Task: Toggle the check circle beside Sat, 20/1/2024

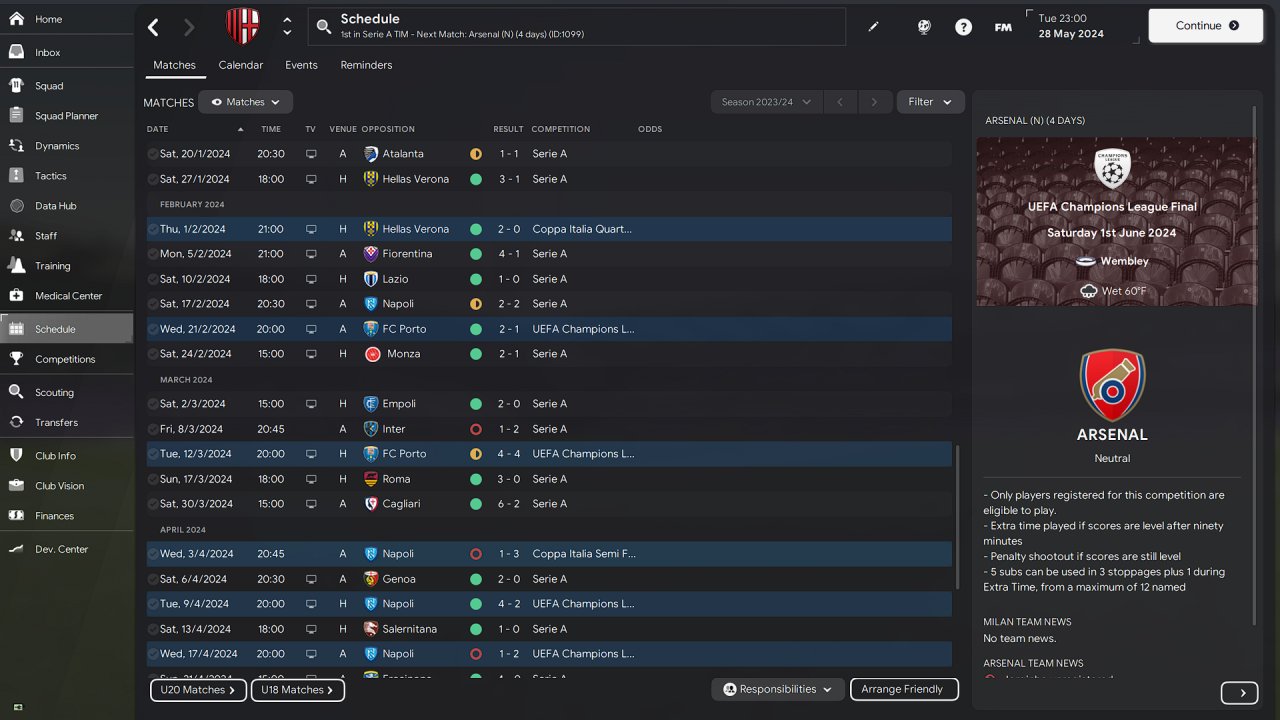Action: pos(153,154)
